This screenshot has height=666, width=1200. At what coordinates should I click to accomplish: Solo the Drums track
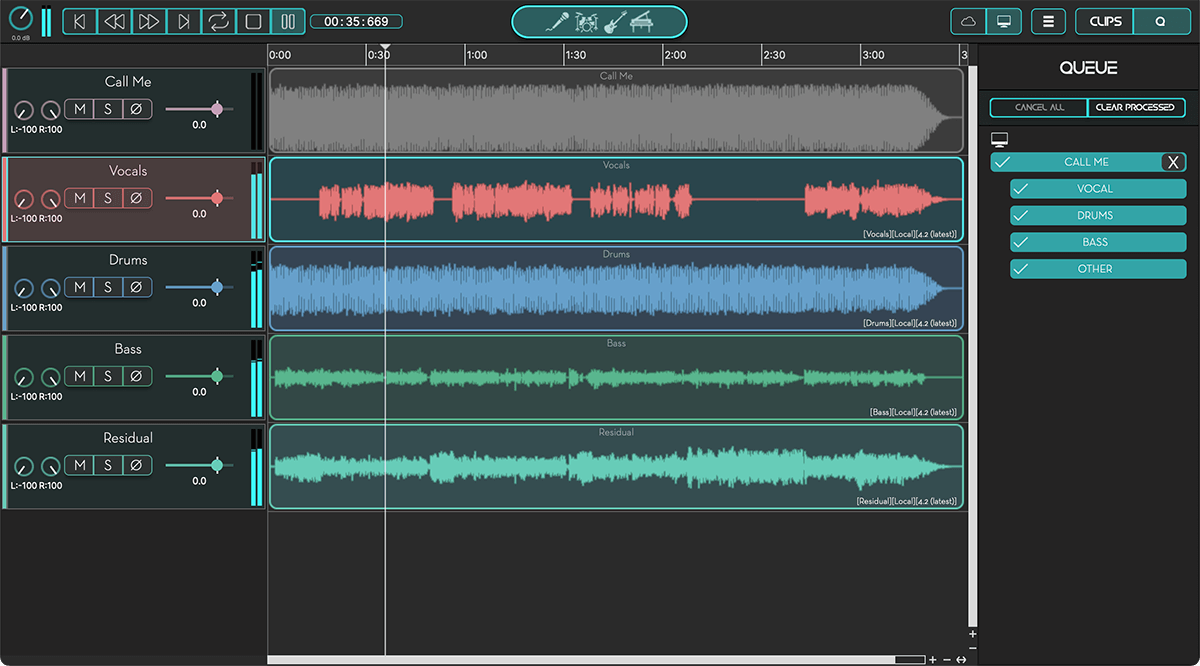coord(108,287)
